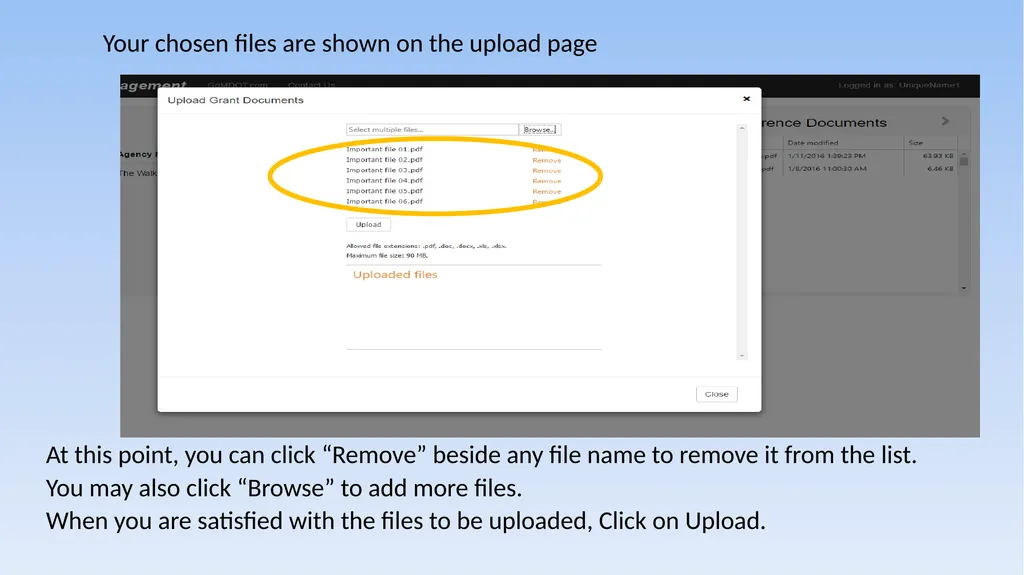Click Remove beside Important file 03.pdf

click(x=547, y=171)
